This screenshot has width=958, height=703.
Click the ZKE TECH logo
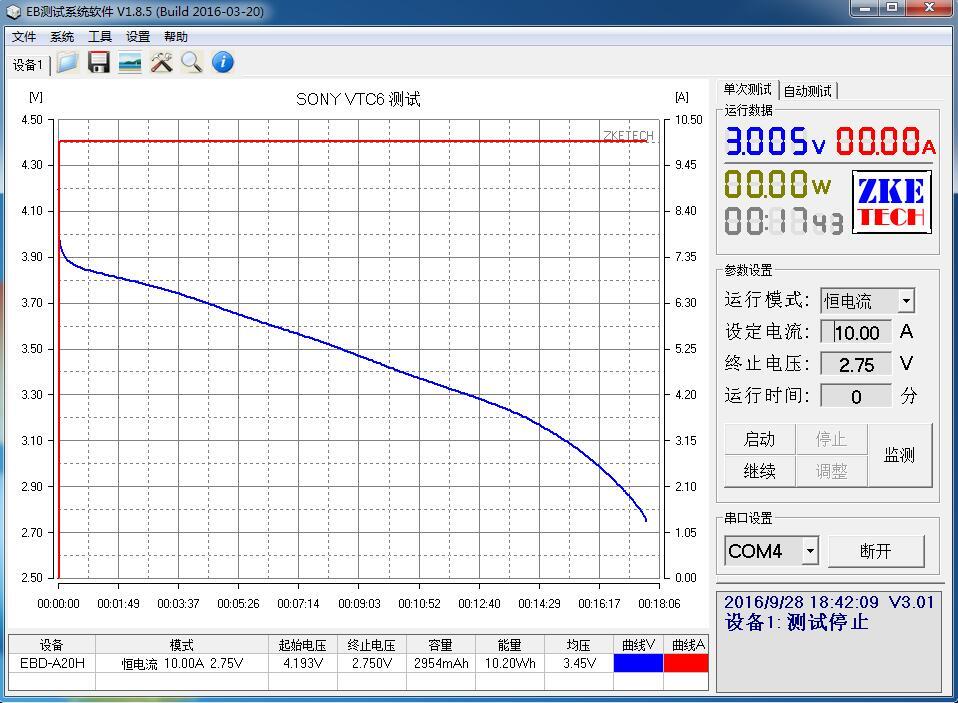(892, 202)
